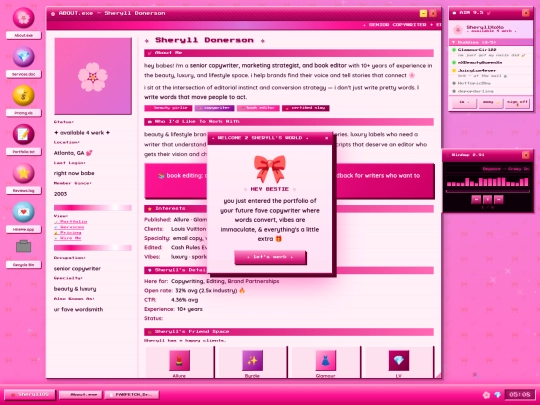
Task: Open the Reviews.log star desktop icon
Action: 23,173
